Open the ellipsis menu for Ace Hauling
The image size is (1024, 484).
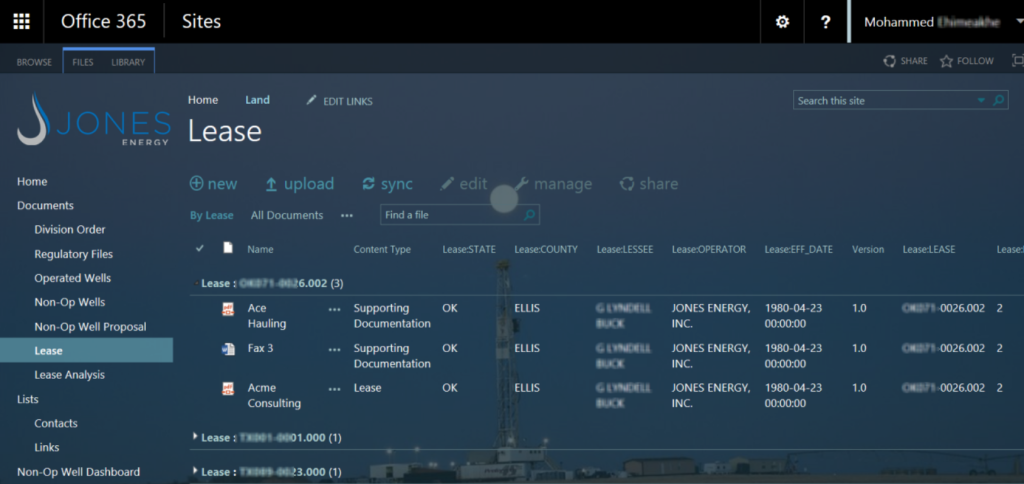[334, 310]
